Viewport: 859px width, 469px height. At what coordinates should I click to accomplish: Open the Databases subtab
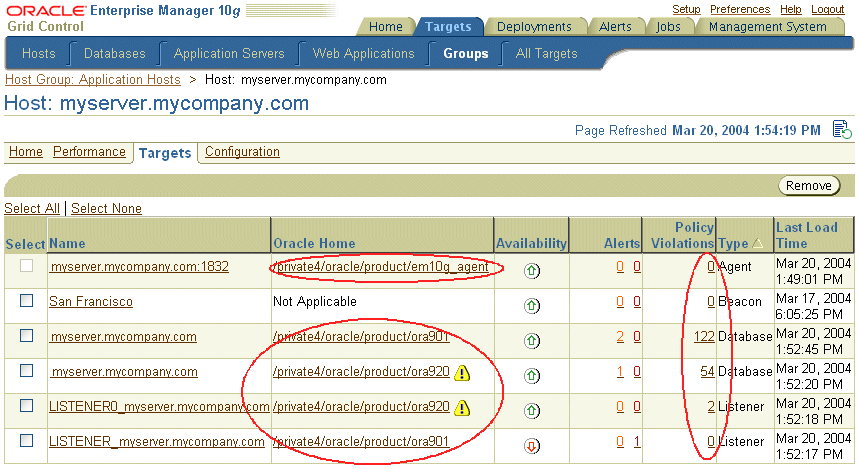[x=114, y=54]
